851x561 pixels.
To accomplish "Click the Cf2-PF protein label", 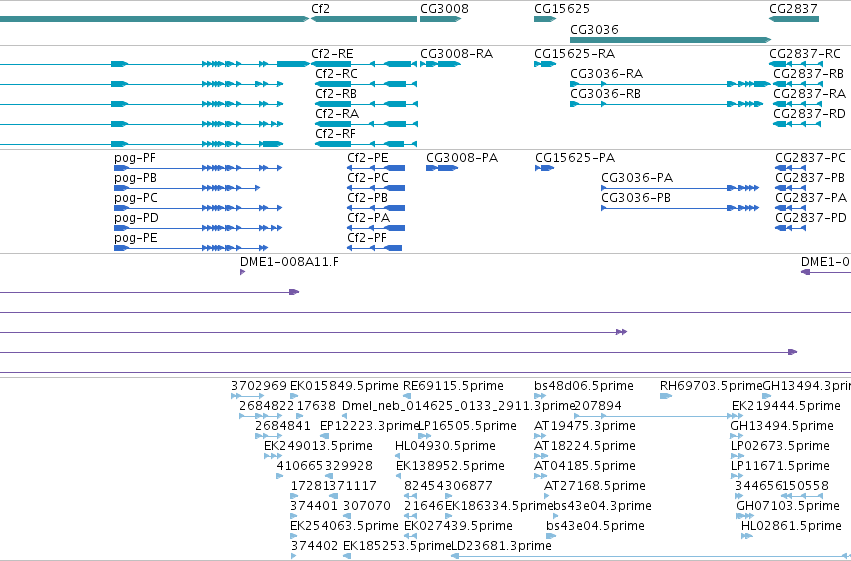I will pos(367,238).
